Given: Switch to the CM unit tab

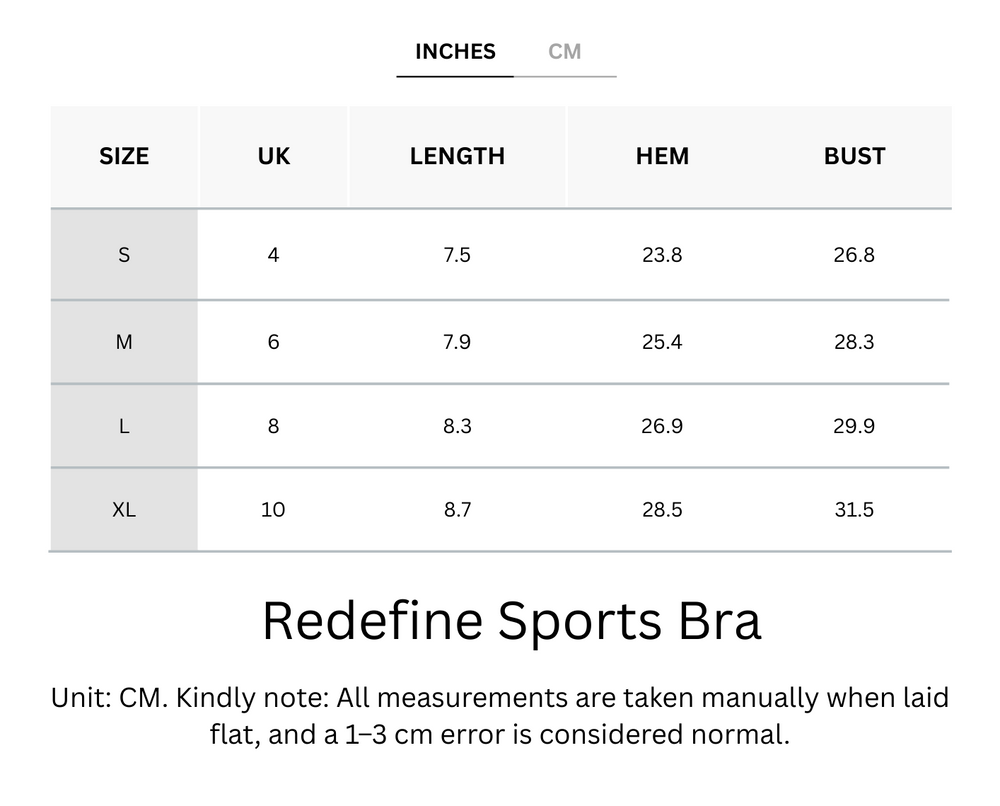Looking at the screenshot, I should click(x=566, y=51).
